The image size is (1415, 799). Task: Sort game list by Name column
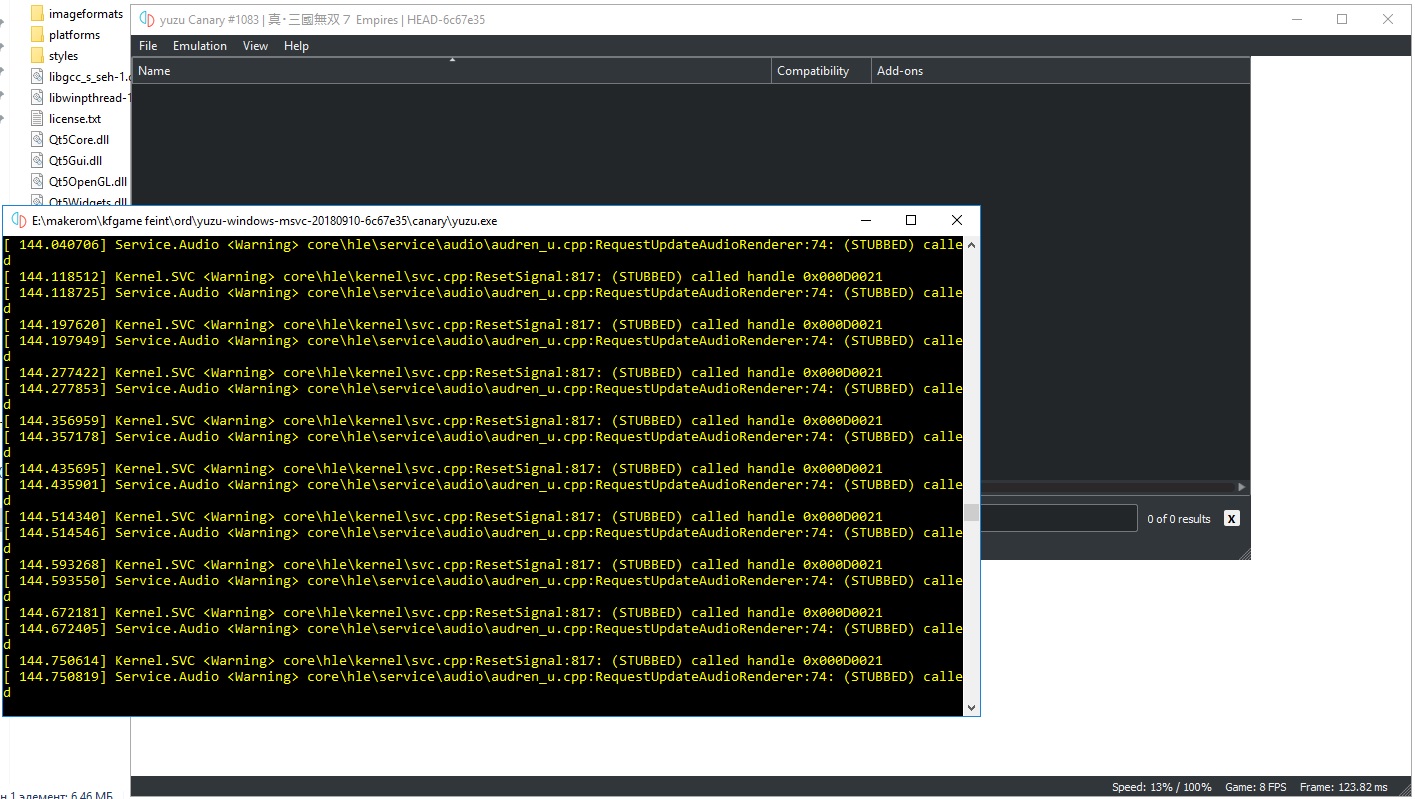(451, 71)
